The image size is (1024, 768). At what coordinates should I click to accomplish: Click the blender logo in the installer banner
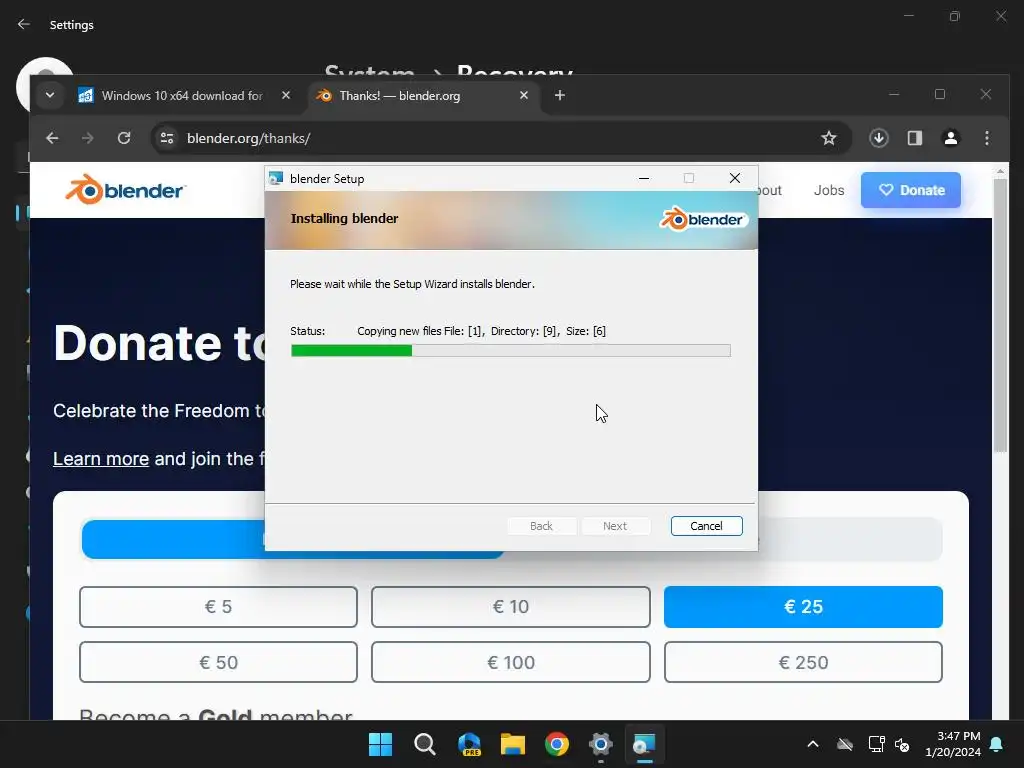[x=703, y=219]
